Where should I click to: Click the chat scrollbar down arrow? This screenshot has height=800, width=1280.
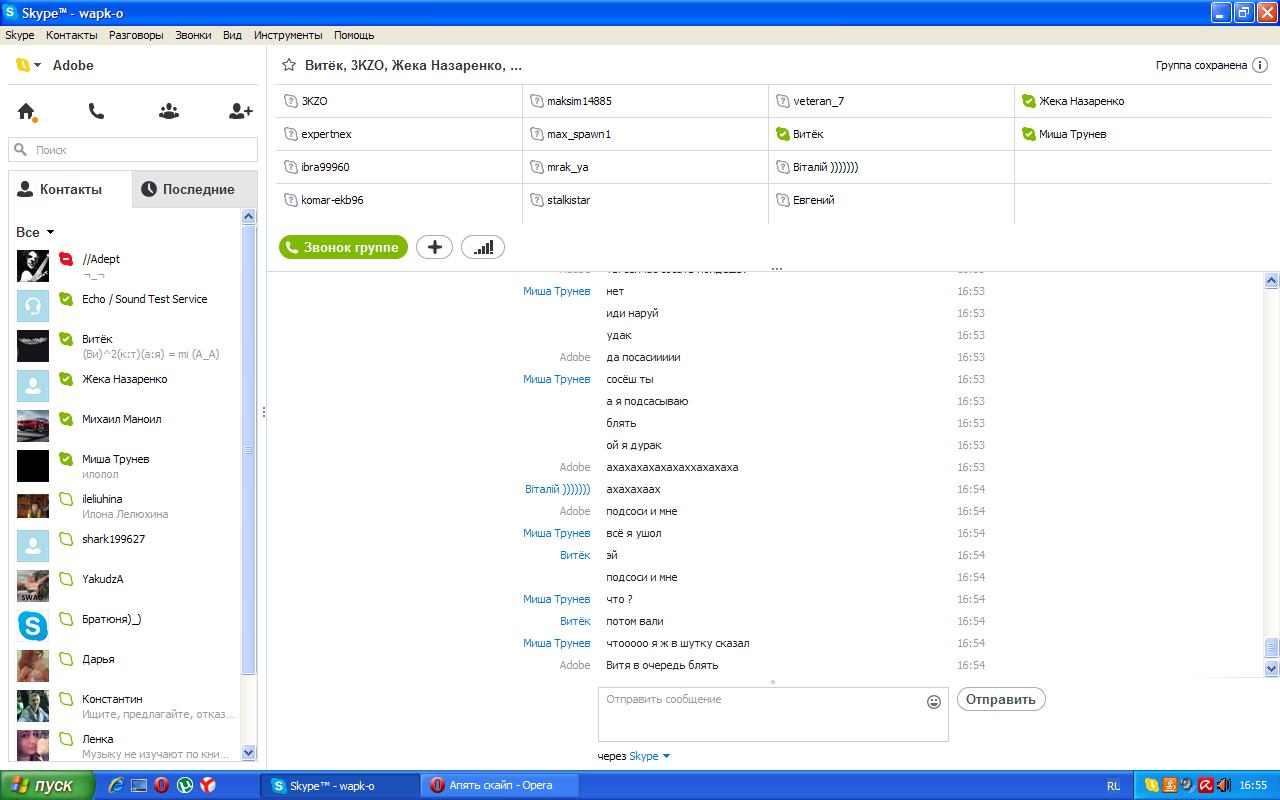[x=1272, y=668]
